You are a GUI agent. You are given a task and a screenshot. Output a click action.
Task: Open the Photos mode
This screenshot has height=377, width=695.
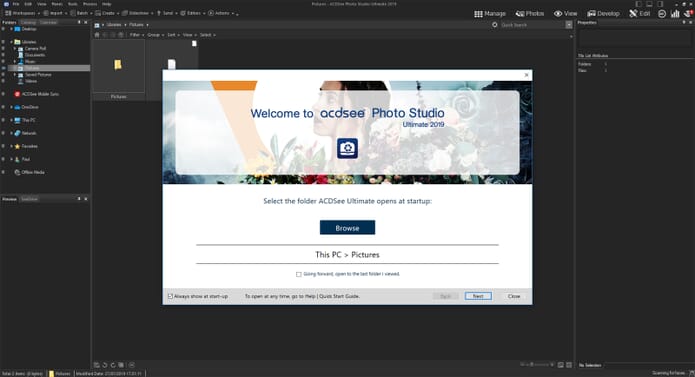(x=530, y=14)
